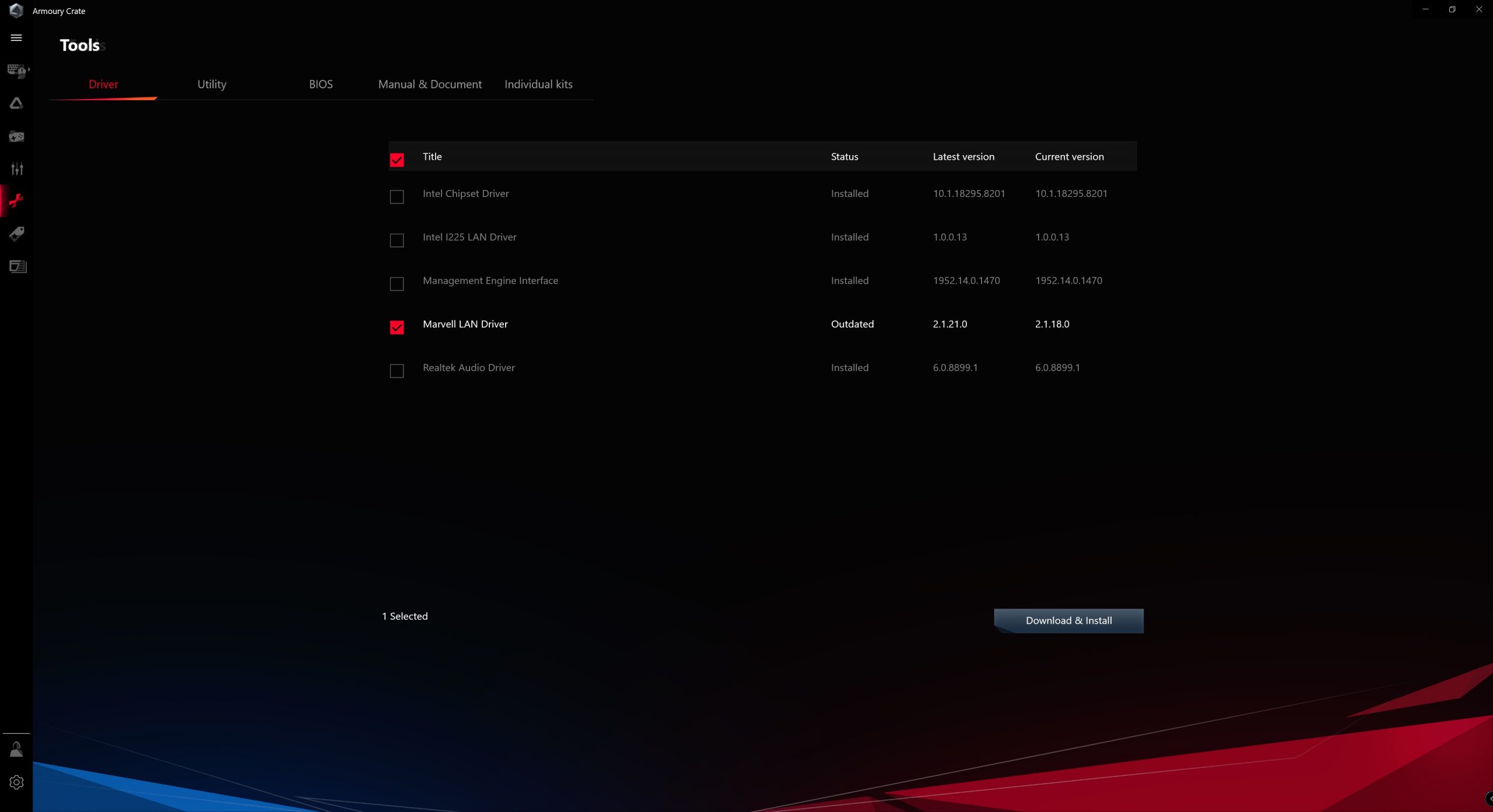Switch to the Driver tab
1493x812 pixels.
[x=103, y=85]
